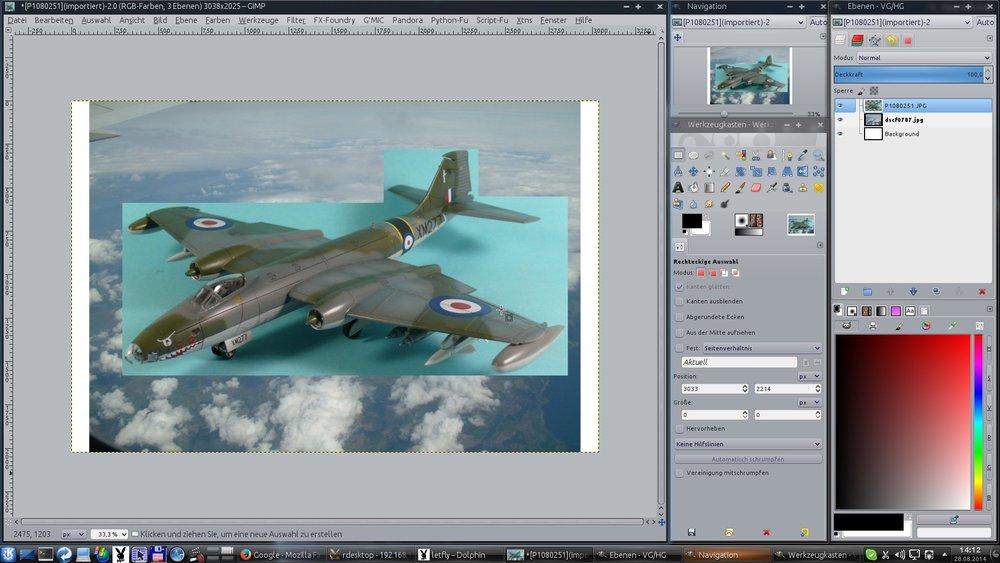Click the black foreground color swatch
Image resolution: width=1000 pixels, height=563 pixels.
(x=692, y=221)
